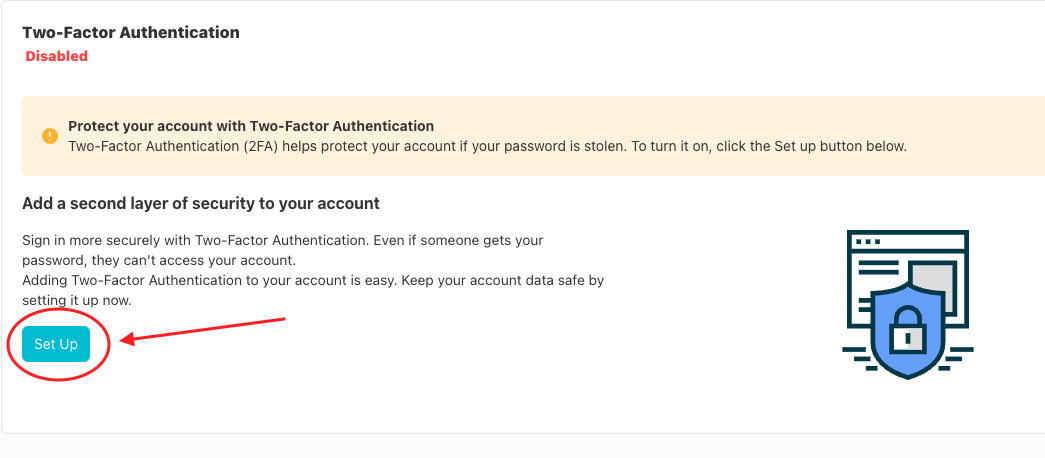This screenshot has width=1045, height=458.
Task: Click the Two-Factor Authentication page heading
Action: [131, 32]
